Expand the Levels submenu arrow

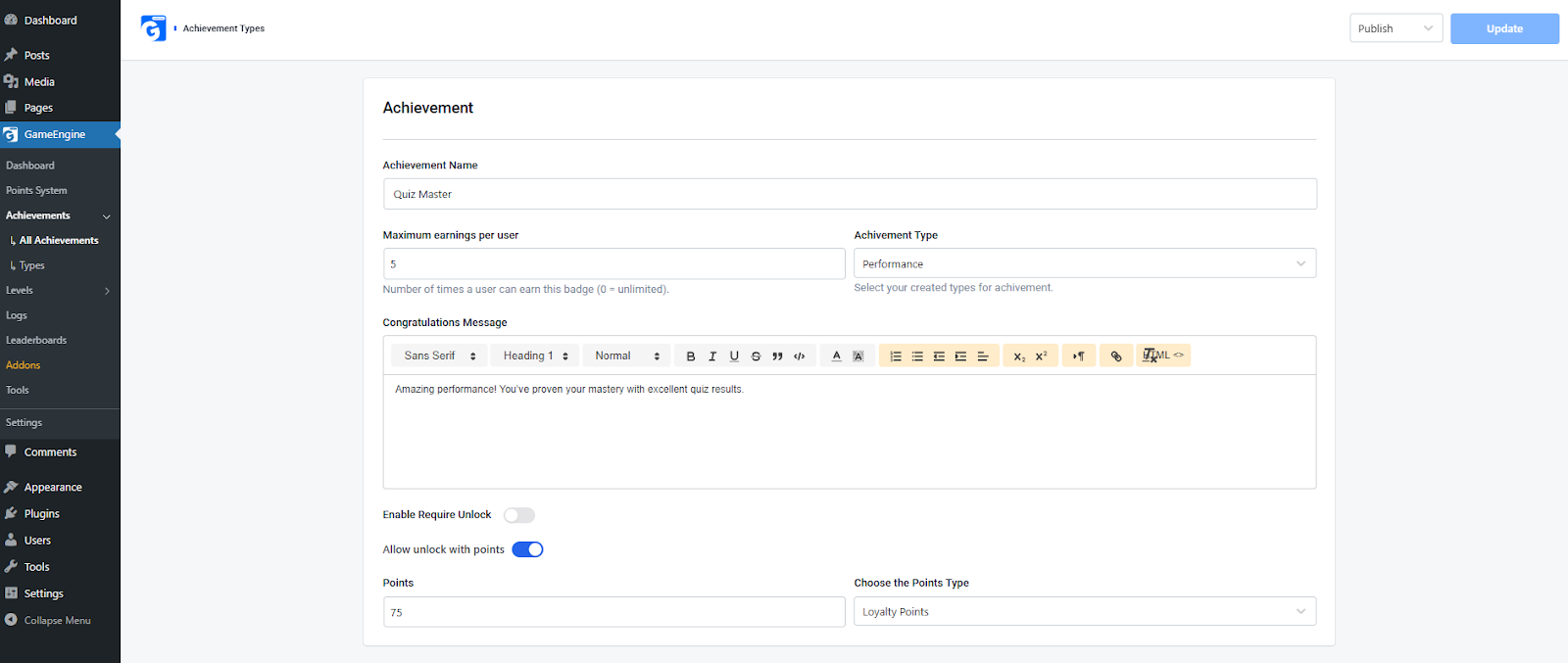point(107,291)
